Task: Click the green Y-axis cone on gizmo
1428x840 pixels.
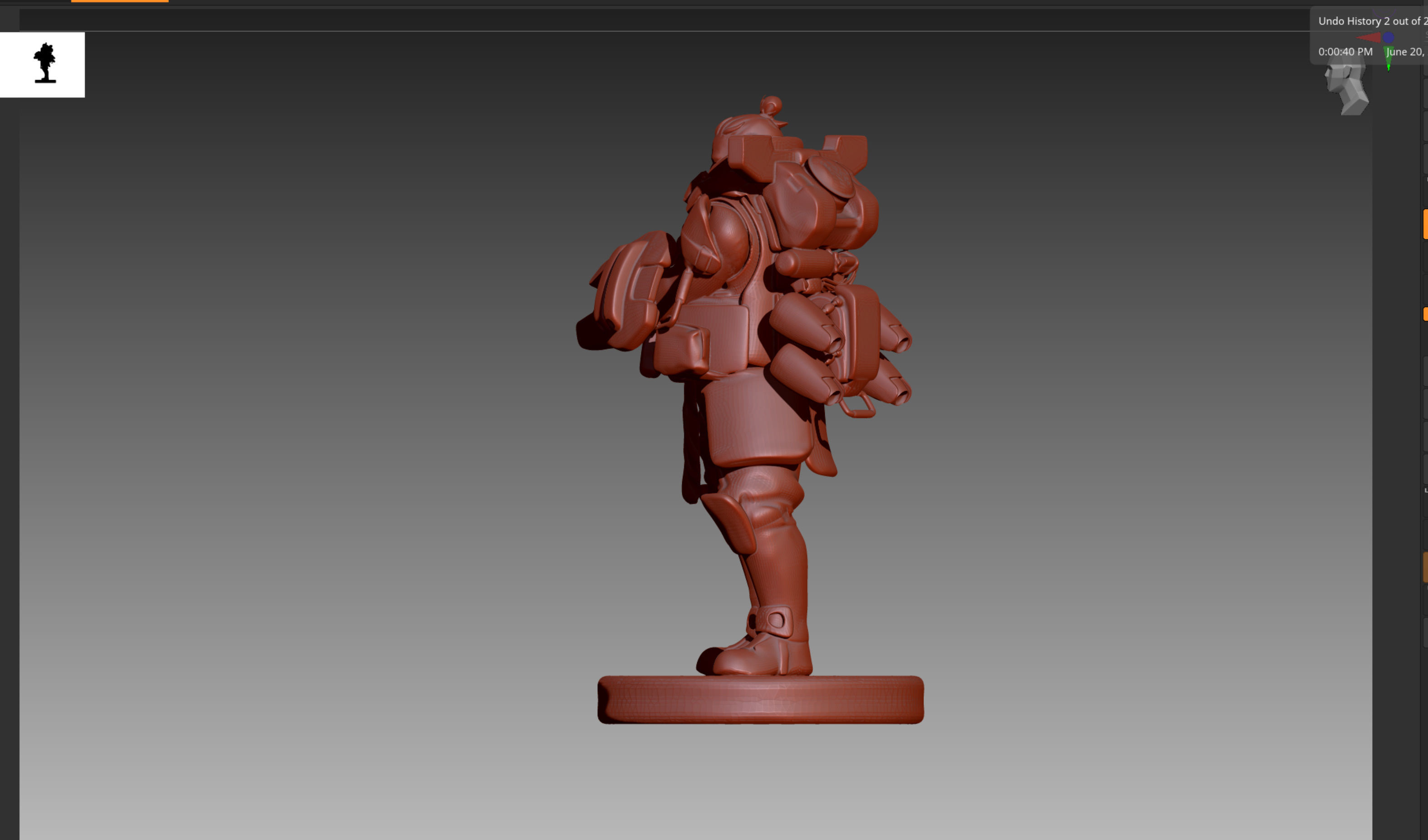Action: tap(1389, 59)
